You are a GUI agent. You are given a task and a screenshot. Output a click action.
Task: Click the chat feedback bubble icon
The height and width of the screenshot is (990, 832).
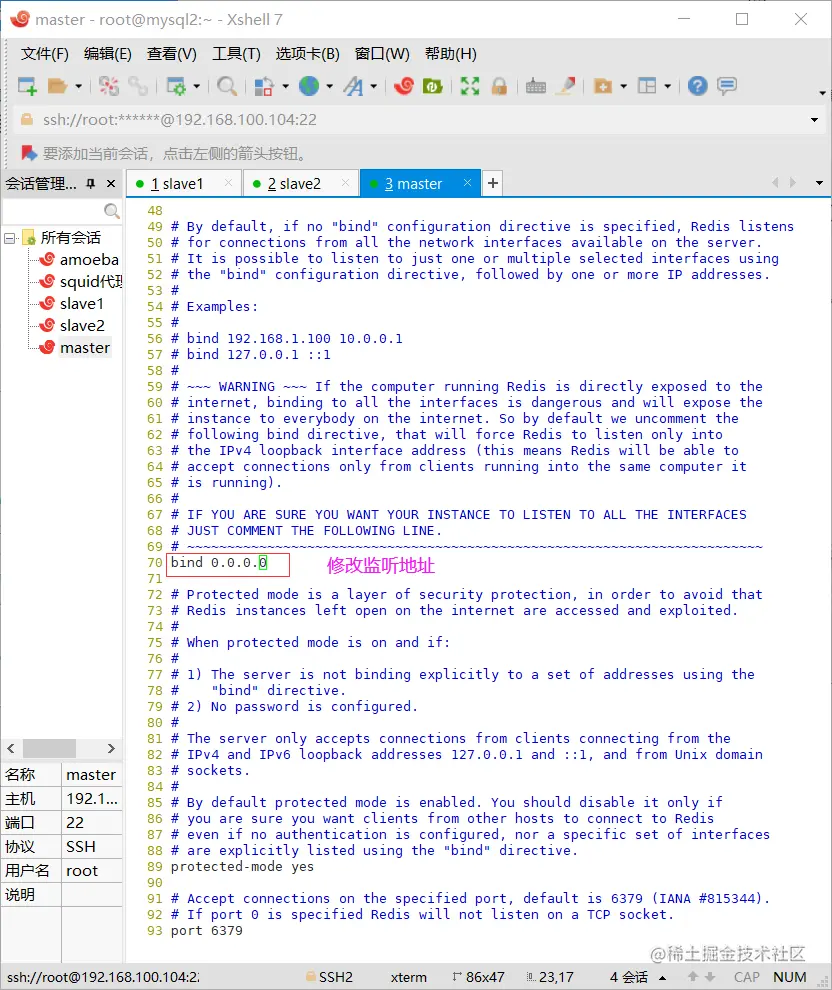727,86
